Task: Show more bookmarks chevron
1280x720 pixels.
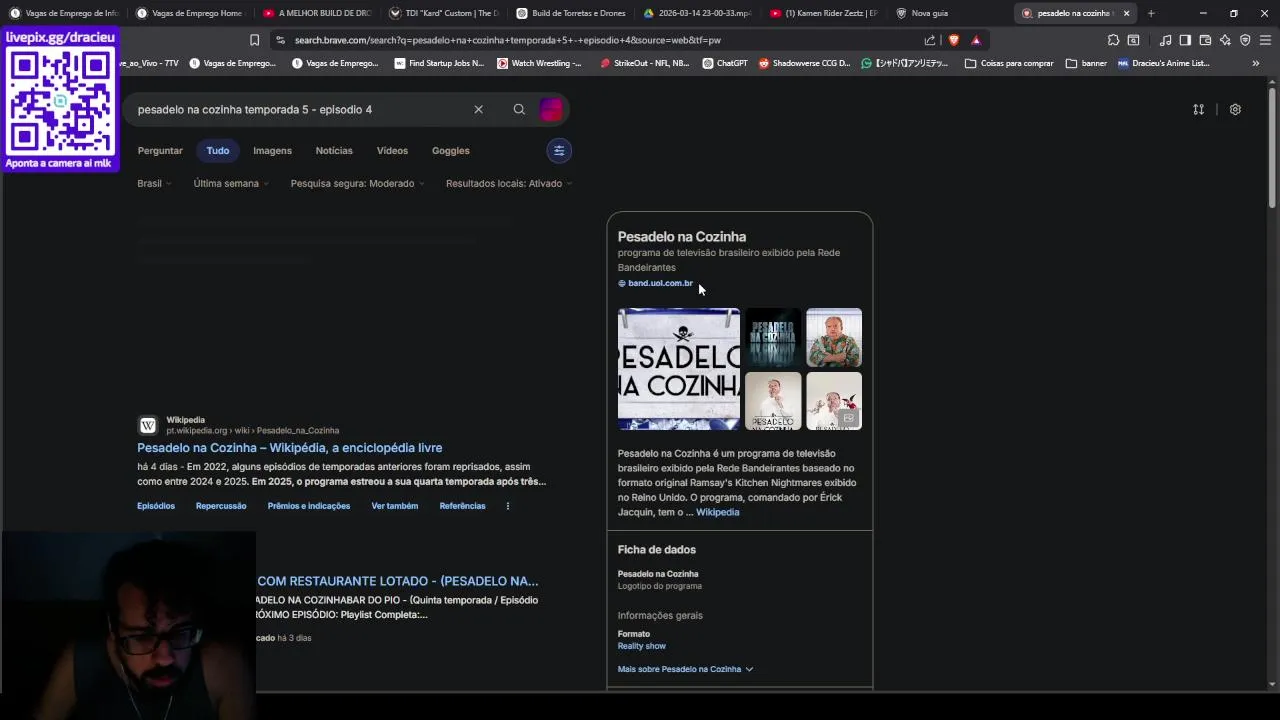Action: tap(1255, 63)
